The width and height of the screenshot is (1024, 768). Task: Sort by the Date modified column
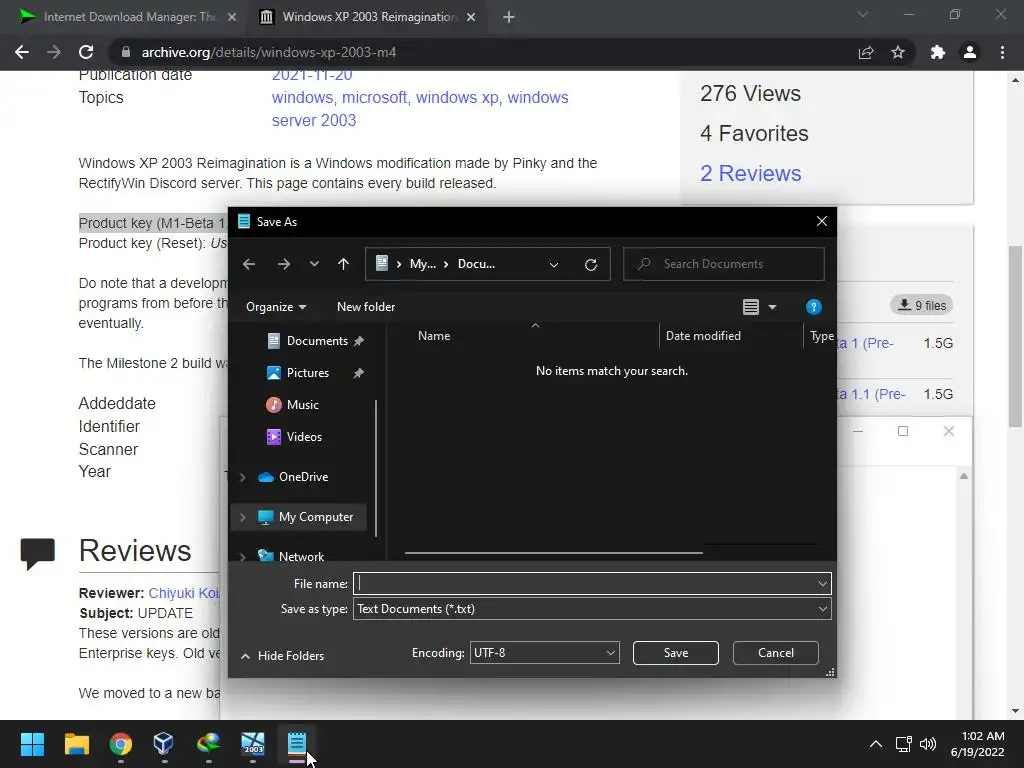(703, 336)
